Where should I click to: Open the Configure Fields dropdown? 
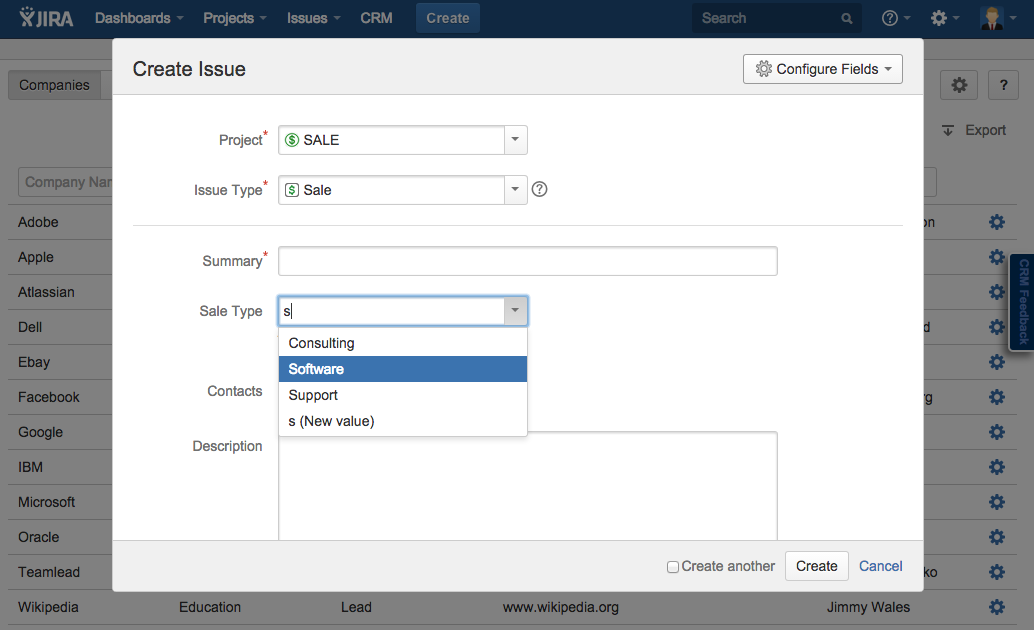(x=822, y=69)
